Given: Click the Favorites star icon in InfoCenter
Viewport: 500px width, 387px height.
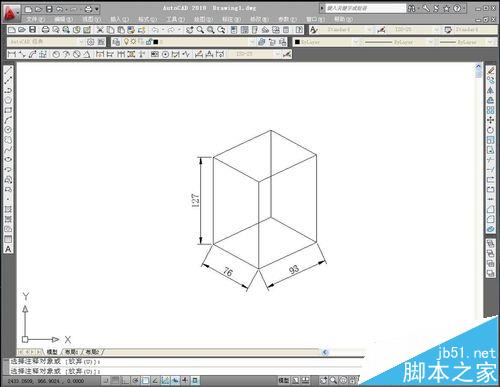Looking at the screenshot, I should (446, 8).
